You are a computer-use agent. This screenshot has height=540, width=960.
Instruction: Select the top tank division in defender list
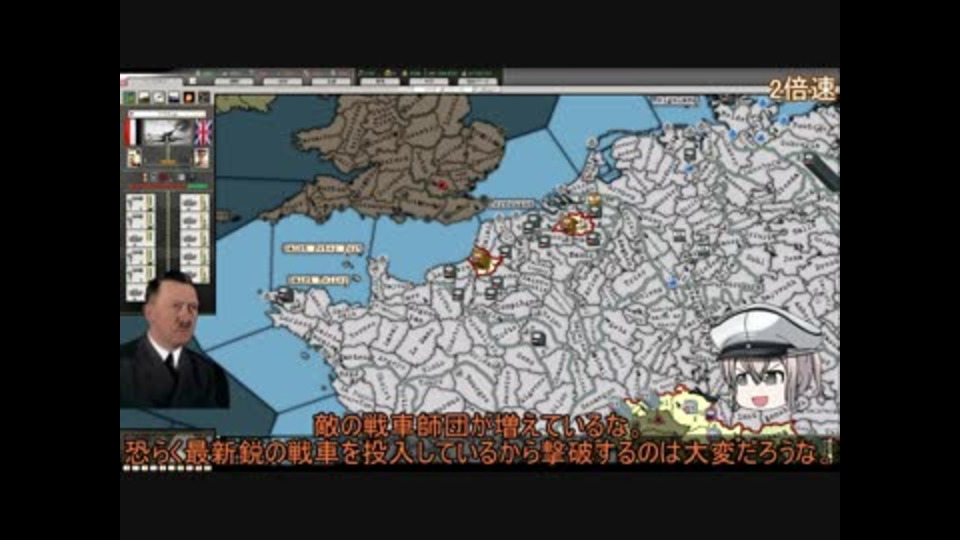click(x=195, y=203)
